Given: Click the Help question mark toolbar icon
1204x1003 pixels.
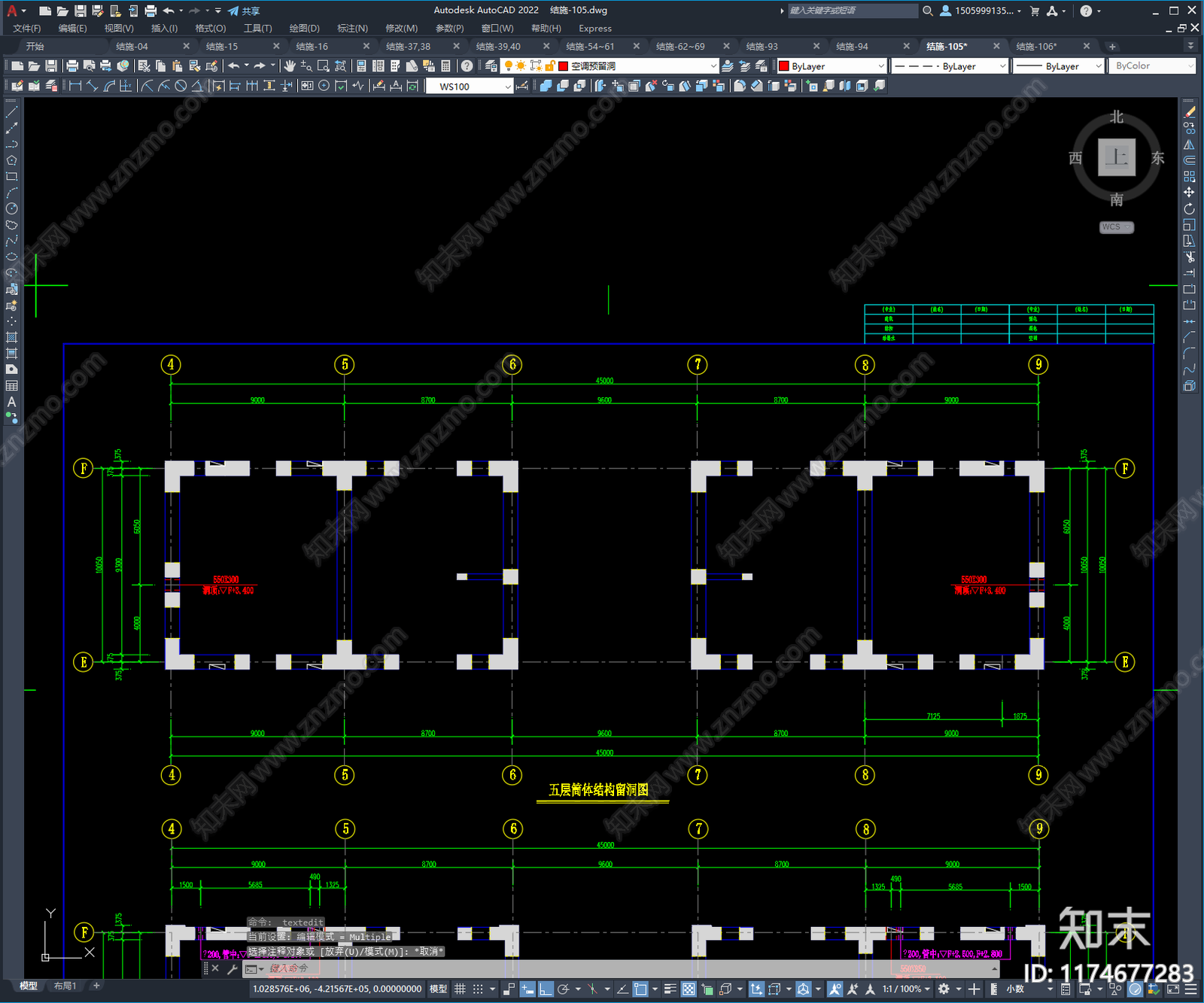Looking at the screenshot, I should [x=467, y=66].
